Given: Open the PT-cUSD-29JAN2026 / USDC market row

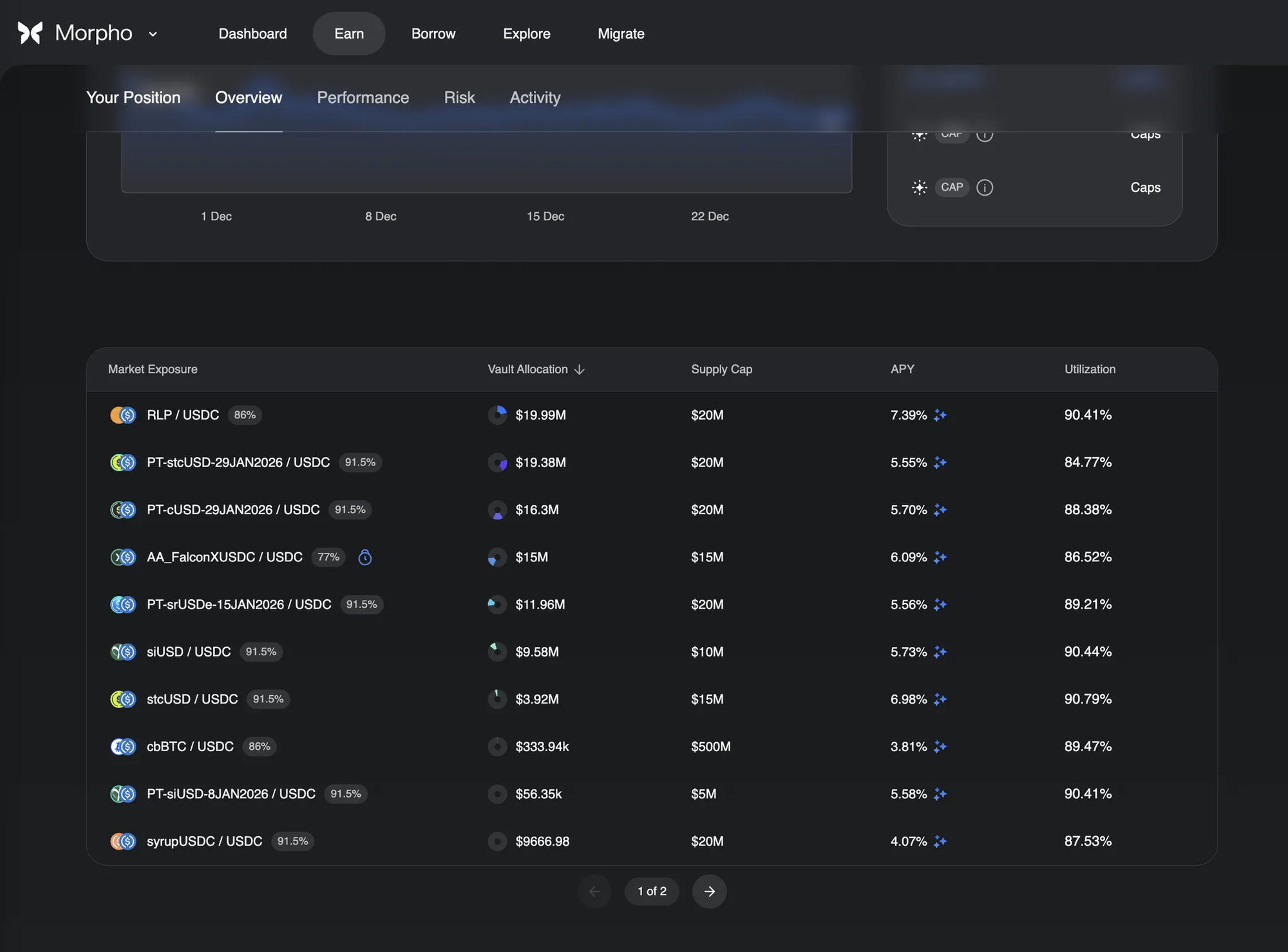Looking at the screenshot, I should click(x=233, y=510).
